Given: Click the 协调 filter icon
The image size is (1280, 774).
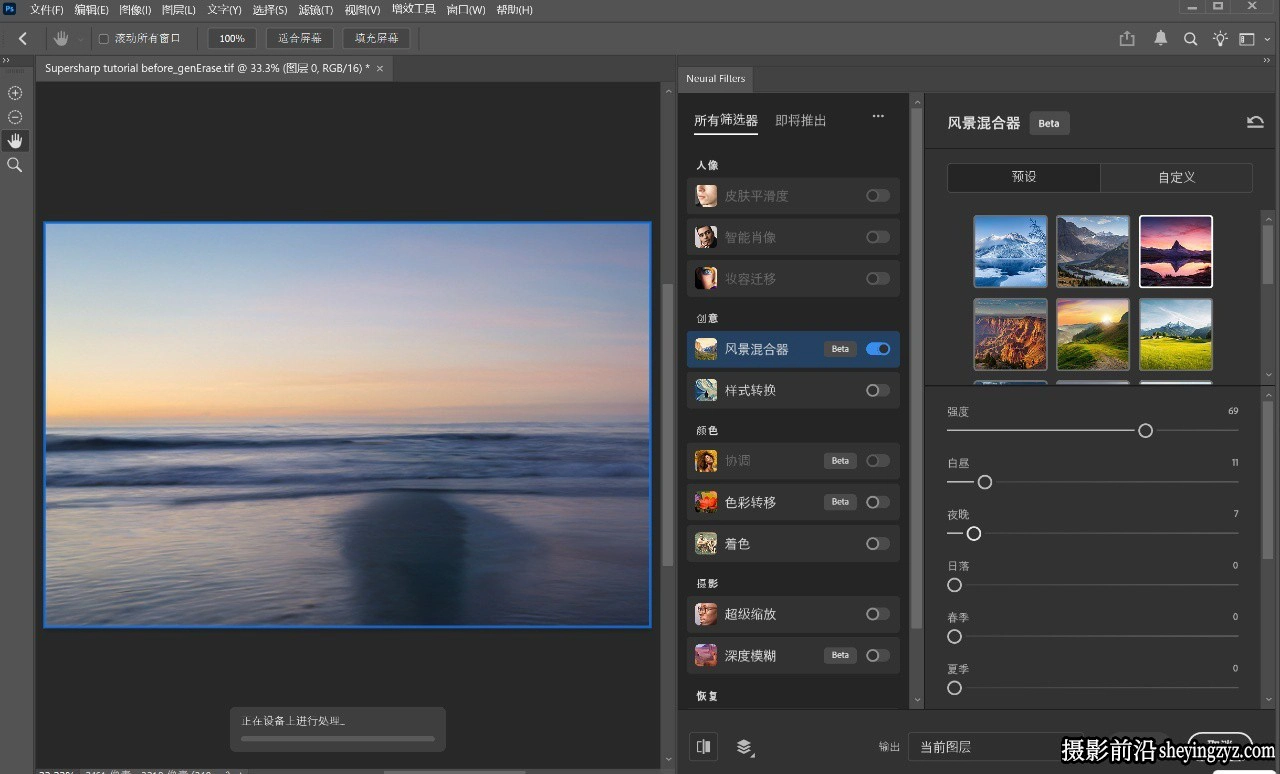Looking at the screenshot, I should (x=706, y=461).
